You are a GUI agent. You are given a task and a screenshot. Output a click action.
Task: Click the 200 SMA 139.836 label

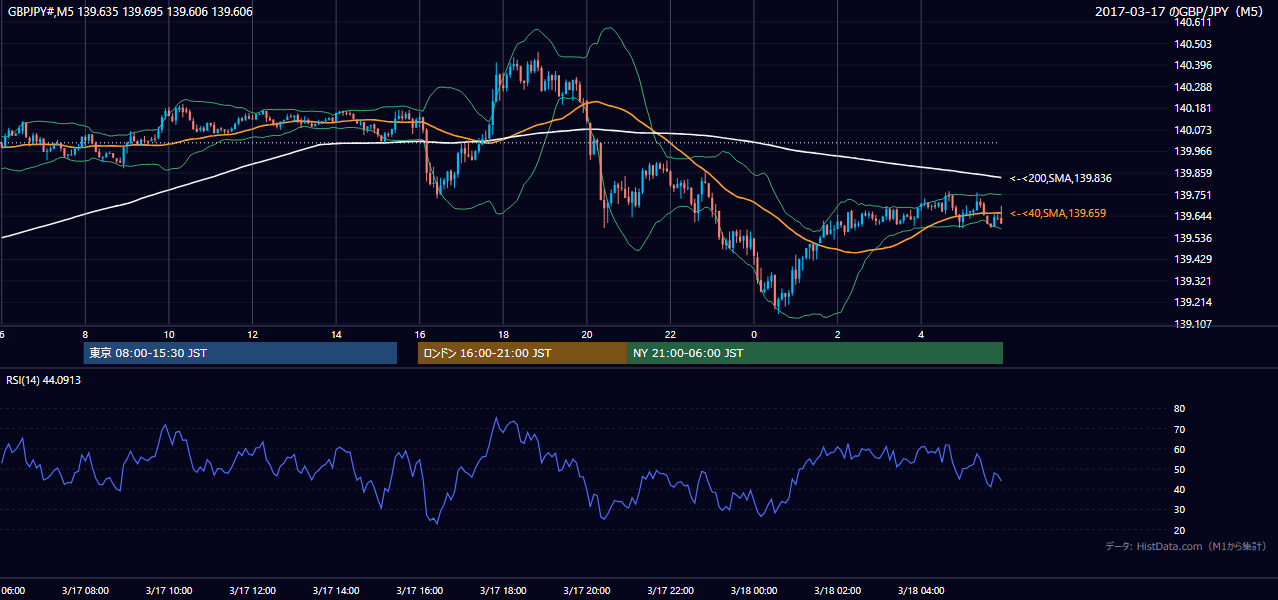[x=1061, y=178]
